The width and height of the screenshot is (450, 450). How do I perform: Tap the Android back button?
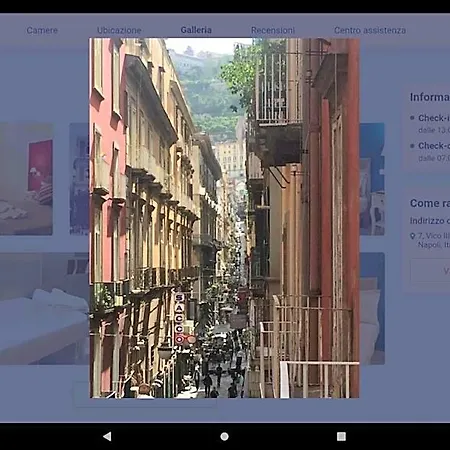[x=107, y=436]
